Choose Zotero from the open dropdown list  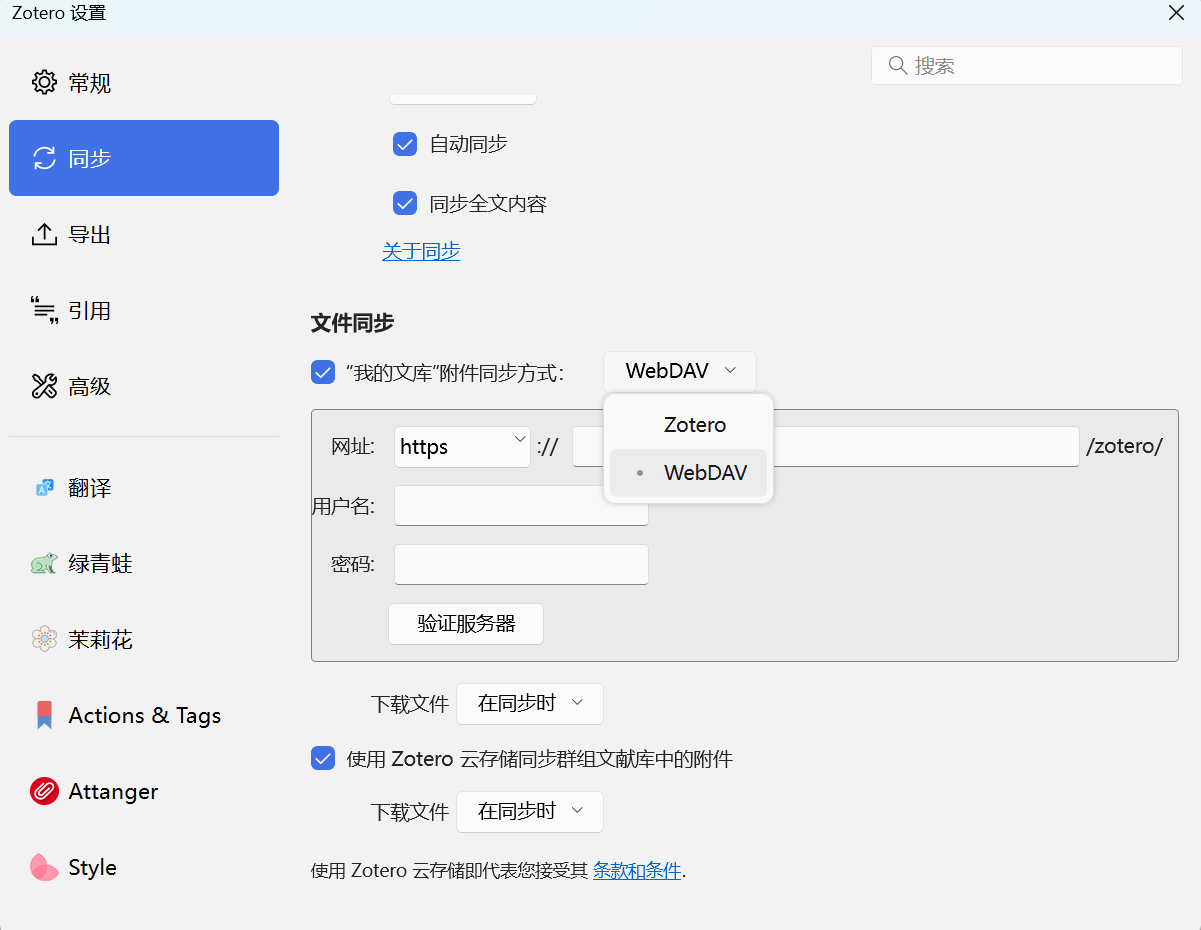694,425
